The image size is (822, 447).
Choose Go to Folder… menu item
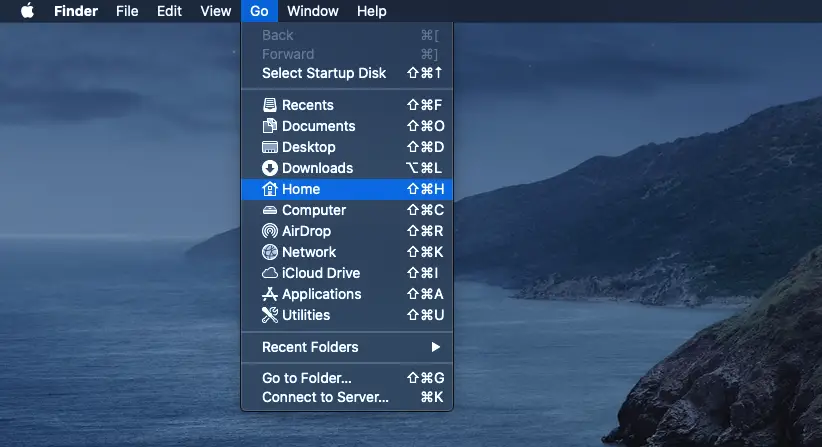pos(307,378)
